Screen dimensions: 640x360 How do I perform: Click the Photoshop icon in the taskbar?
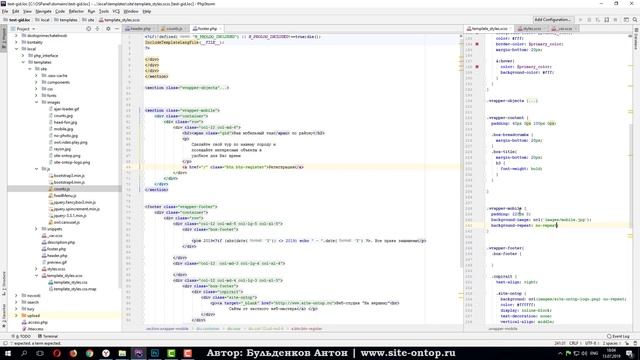pos(155,353)
